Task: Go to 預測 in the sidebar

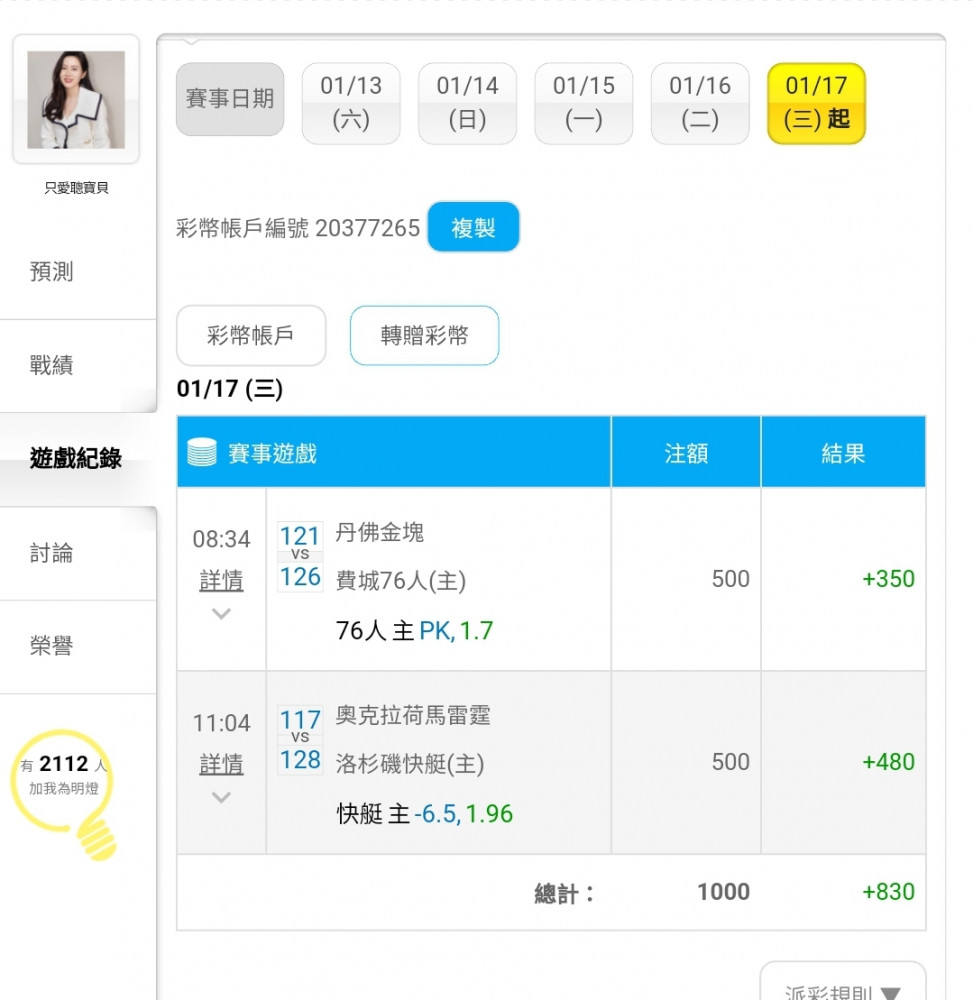Action: coord(52,271)
